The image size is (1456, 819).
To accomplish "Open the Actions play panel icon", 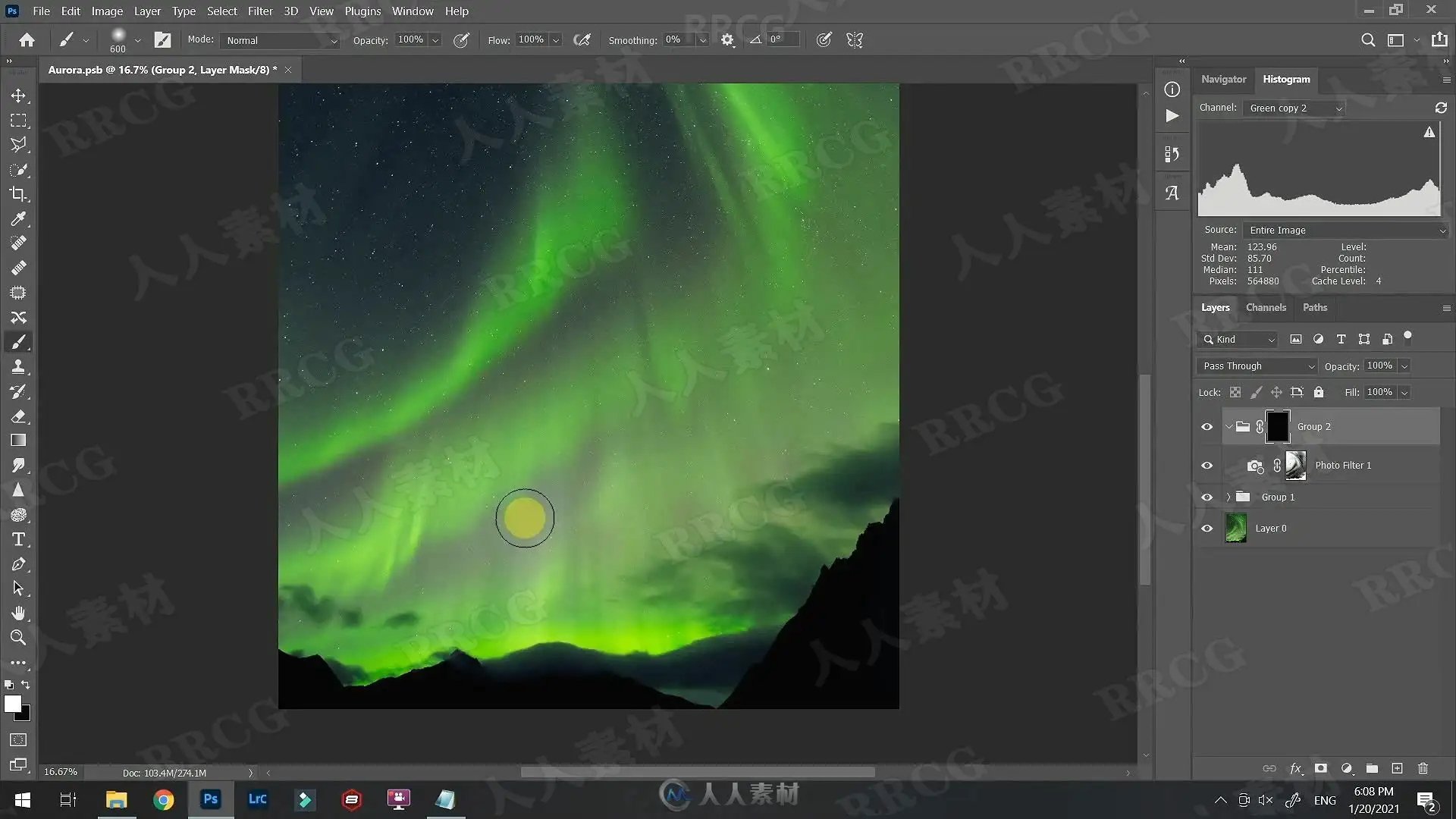I will [x=1172, y=116].
